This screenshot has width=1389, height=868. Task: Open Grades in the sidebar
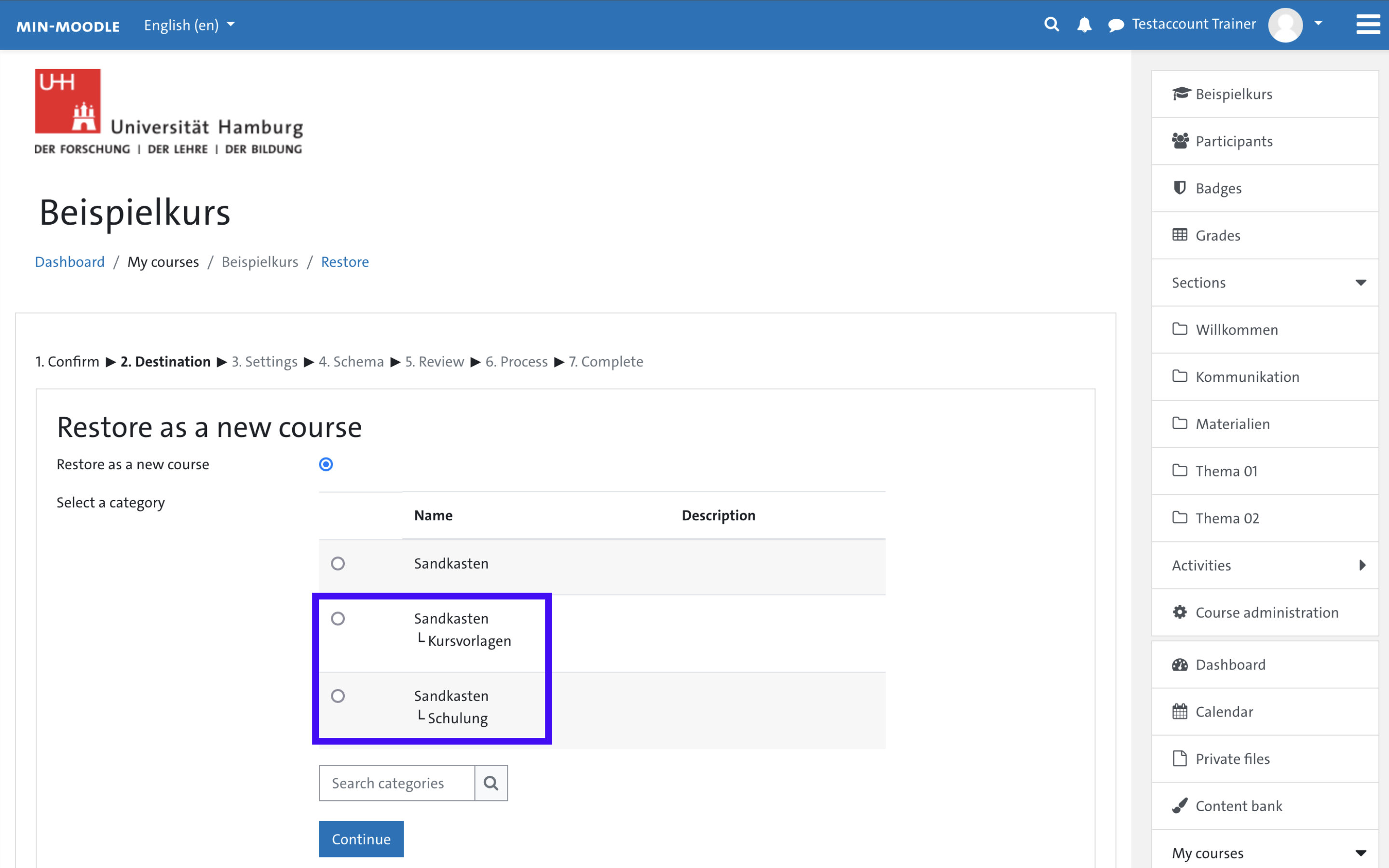pyautogui.click(x=1265, y=235)
